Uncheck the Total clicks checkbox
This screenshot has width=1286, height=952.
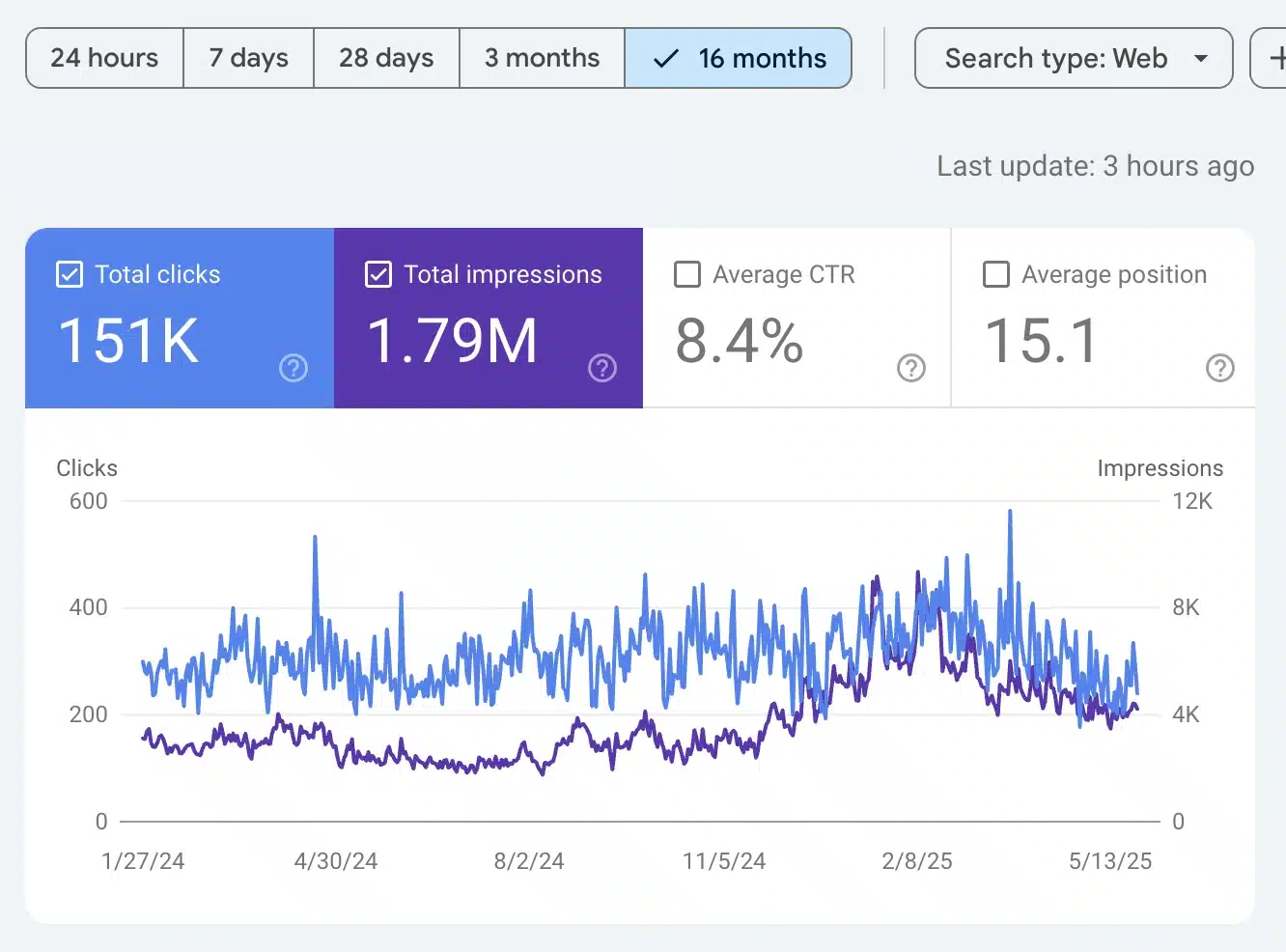click(70, 275)
